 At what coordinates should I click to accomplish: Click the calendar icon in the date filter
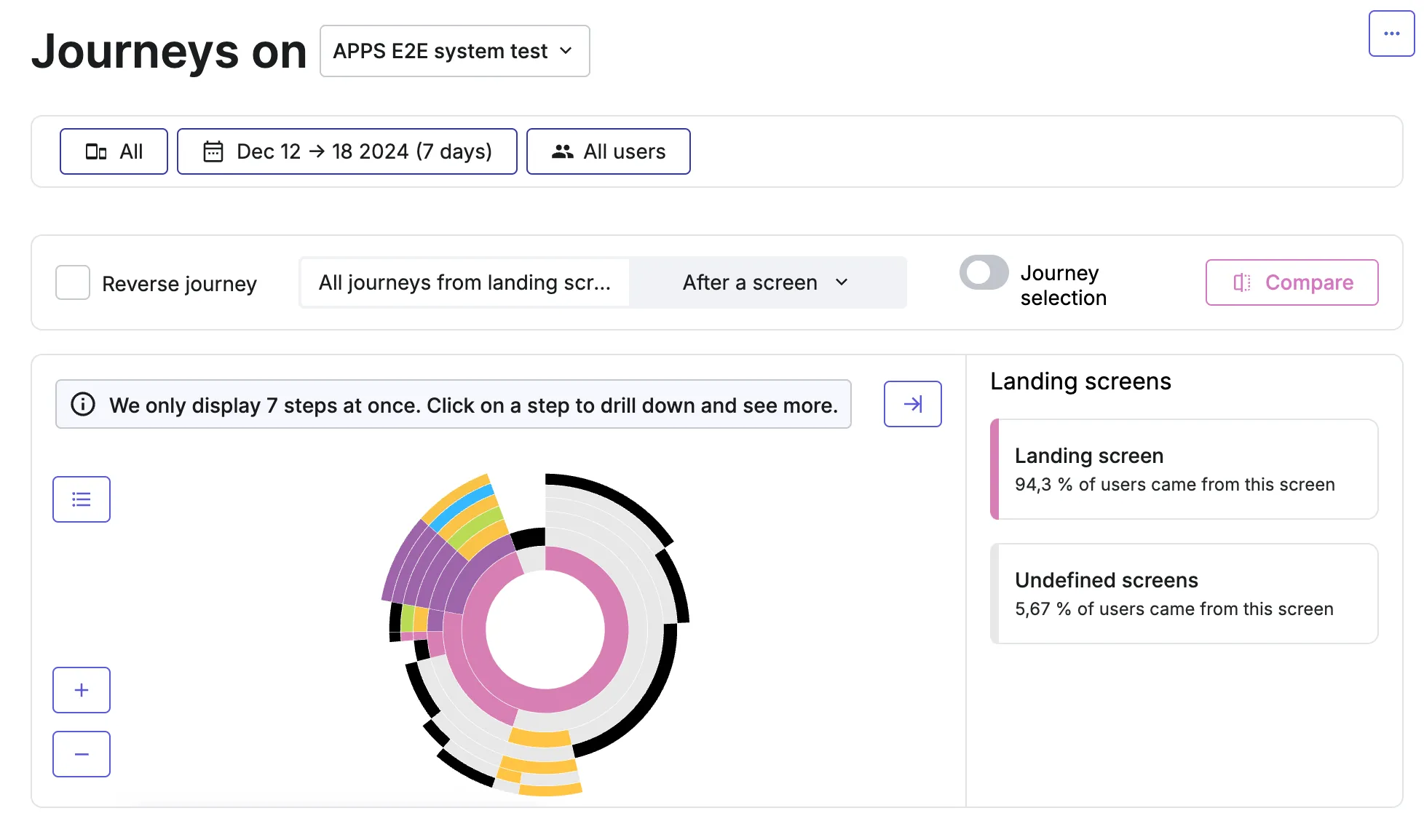pos(213,151)
